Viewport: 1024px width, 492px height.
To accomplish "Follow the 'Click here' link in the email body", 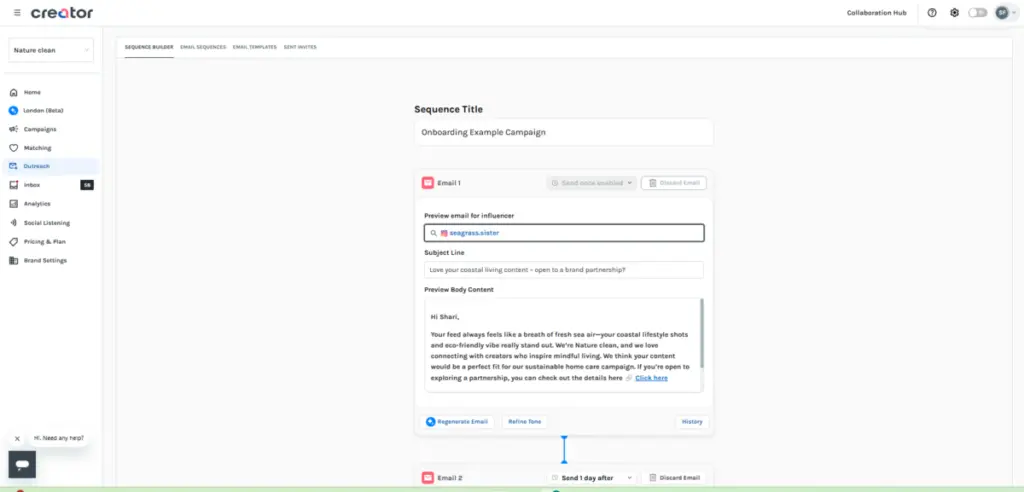I will pyautogui.click(x=651, y=378).
